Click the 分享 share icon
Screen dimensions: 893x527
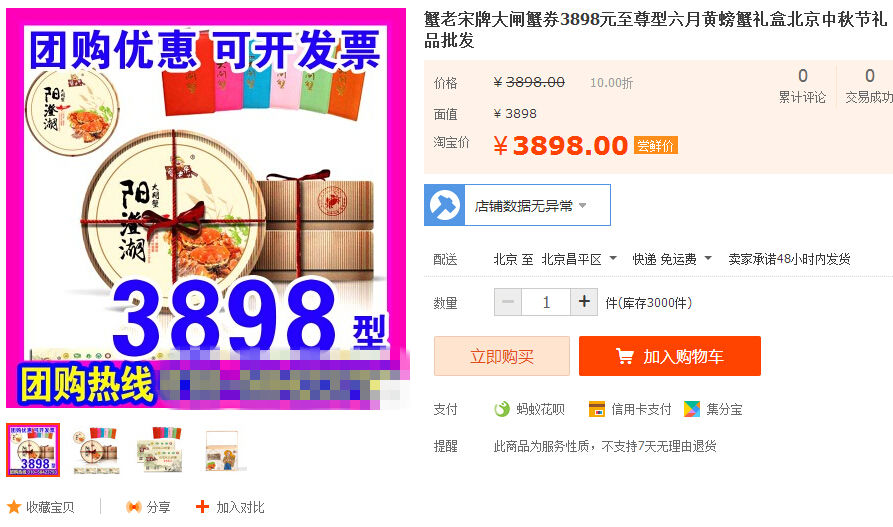(134, 506)
